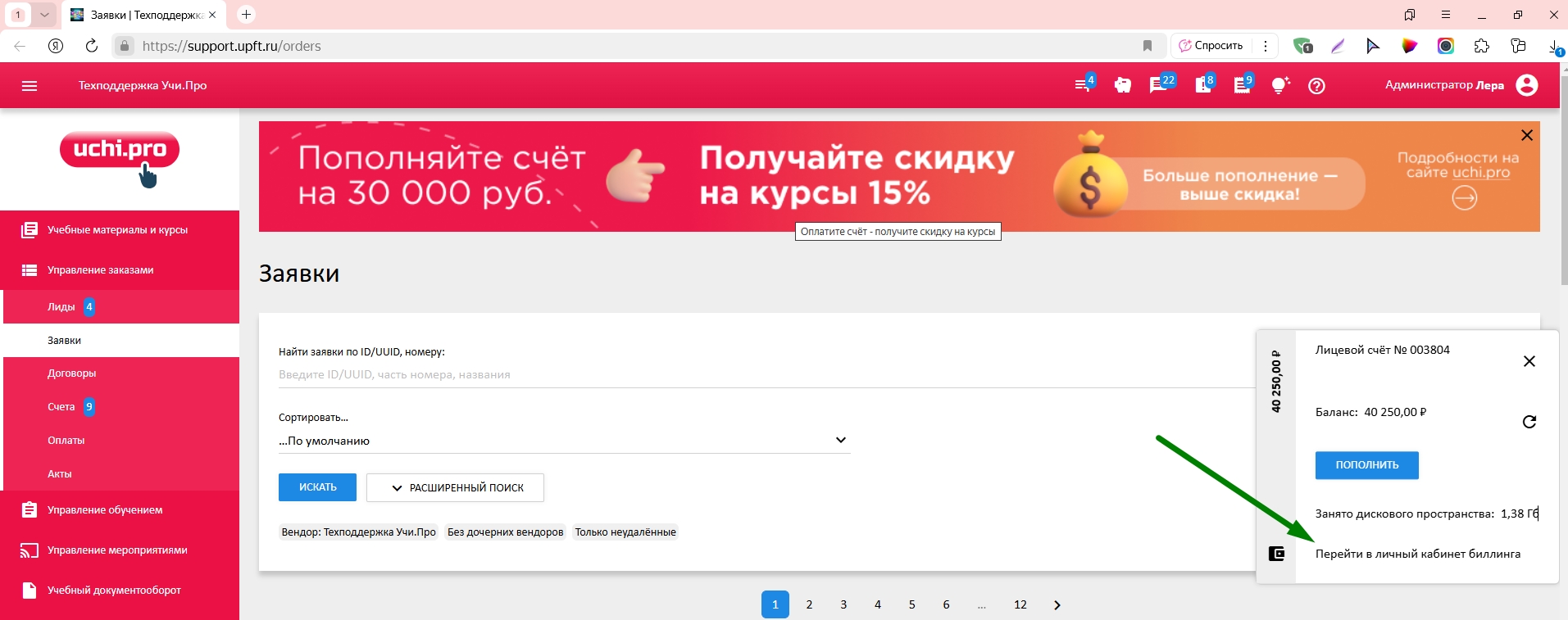
Task: Click the browser back arrow
Action: [x=20, y=46]
